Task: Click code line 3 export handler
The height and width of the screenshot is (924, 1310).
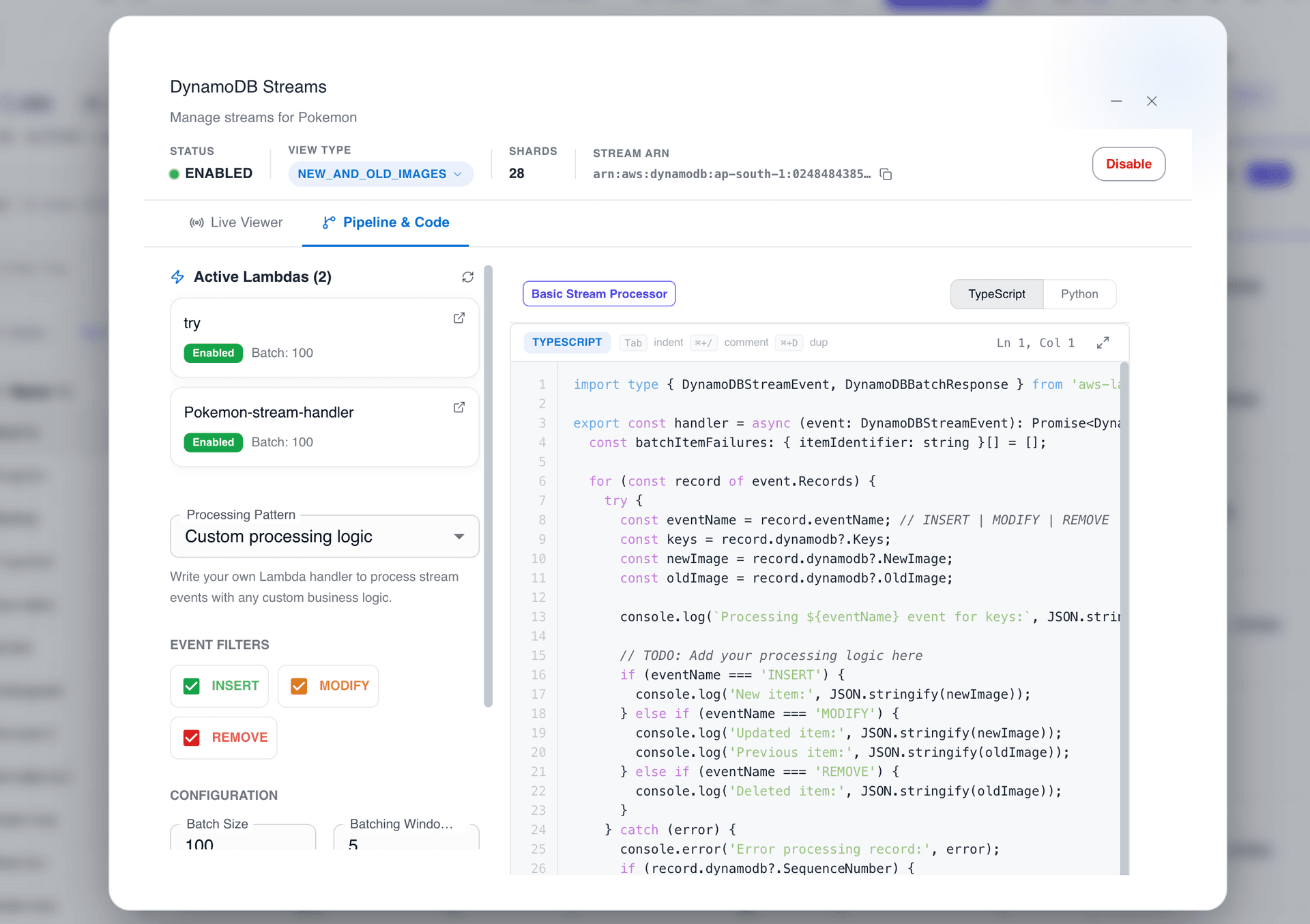Action: 846,424
